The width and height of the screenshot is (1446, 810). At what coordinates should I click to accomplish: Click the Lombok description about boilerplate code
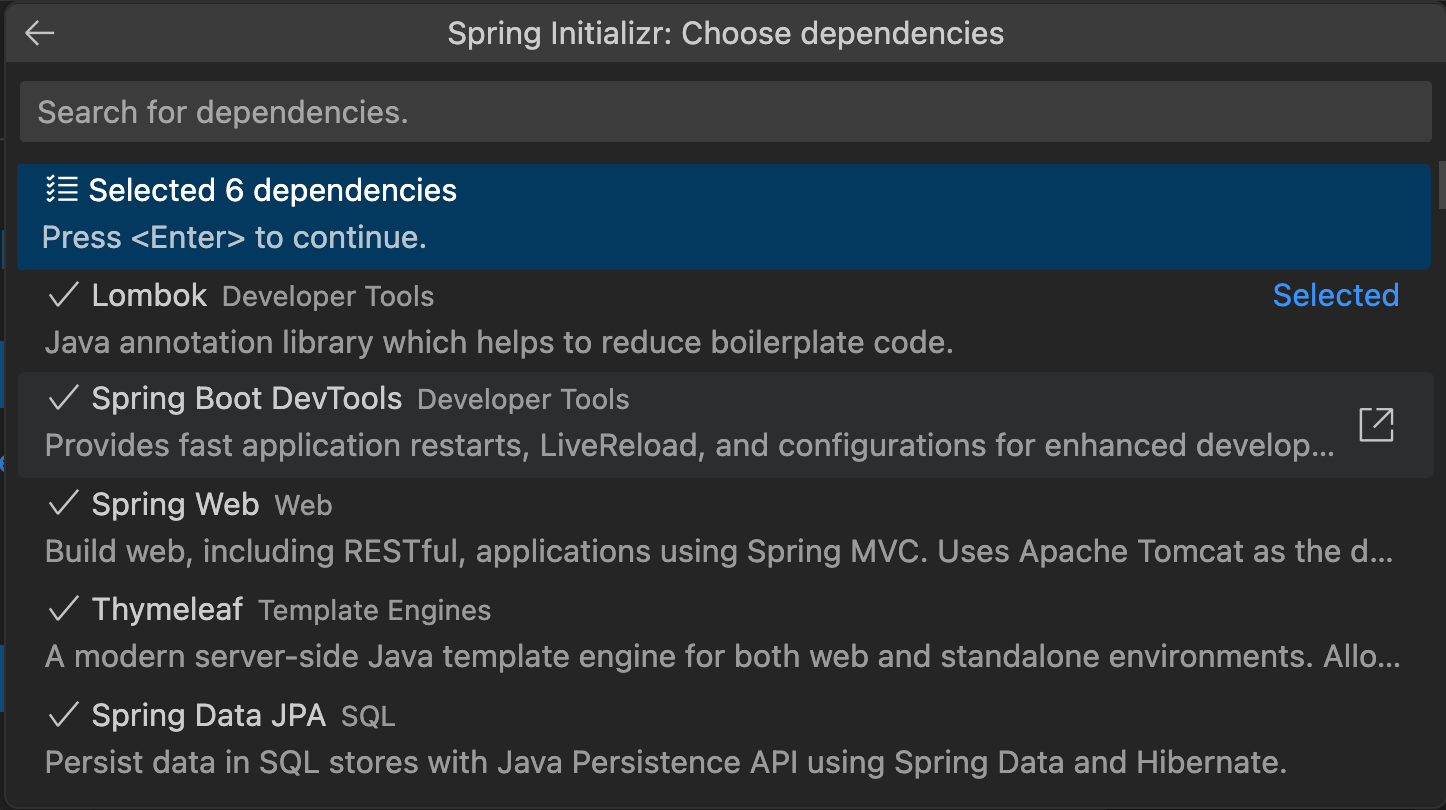[499, 343]
